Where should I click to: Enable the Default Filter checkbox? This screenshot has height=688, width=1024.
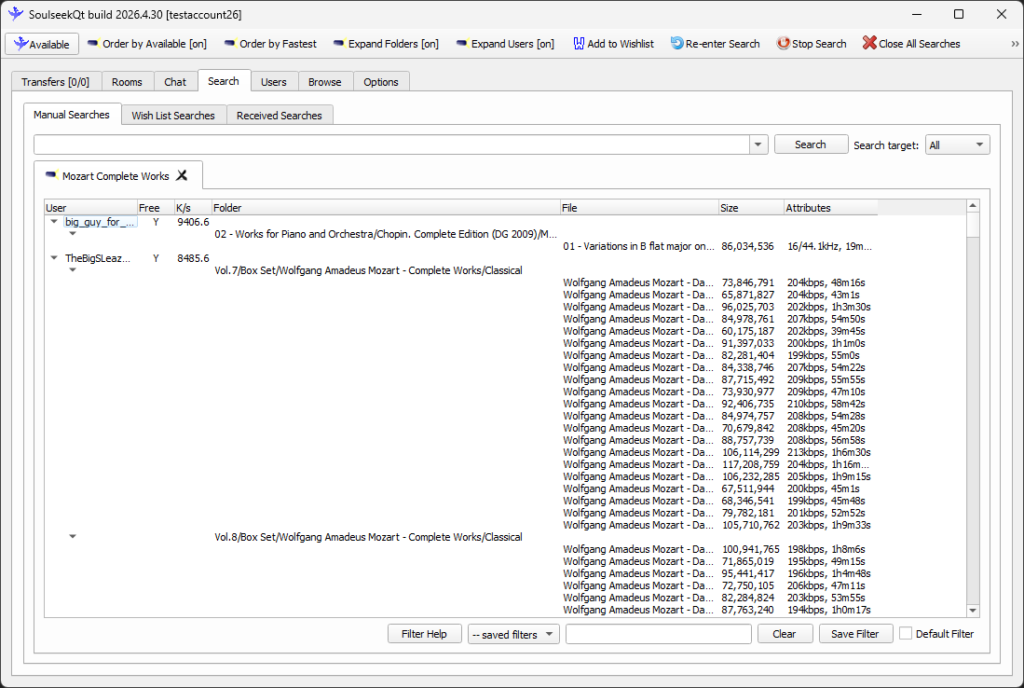pos(906,633)
